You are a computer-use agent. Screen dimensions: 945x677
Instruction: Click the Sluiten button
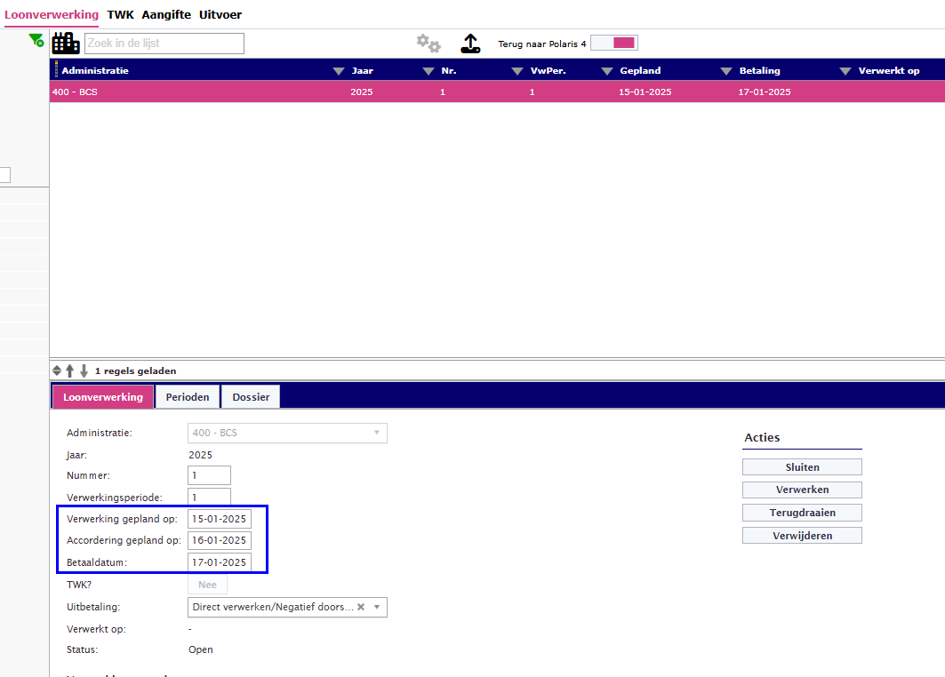802,467
